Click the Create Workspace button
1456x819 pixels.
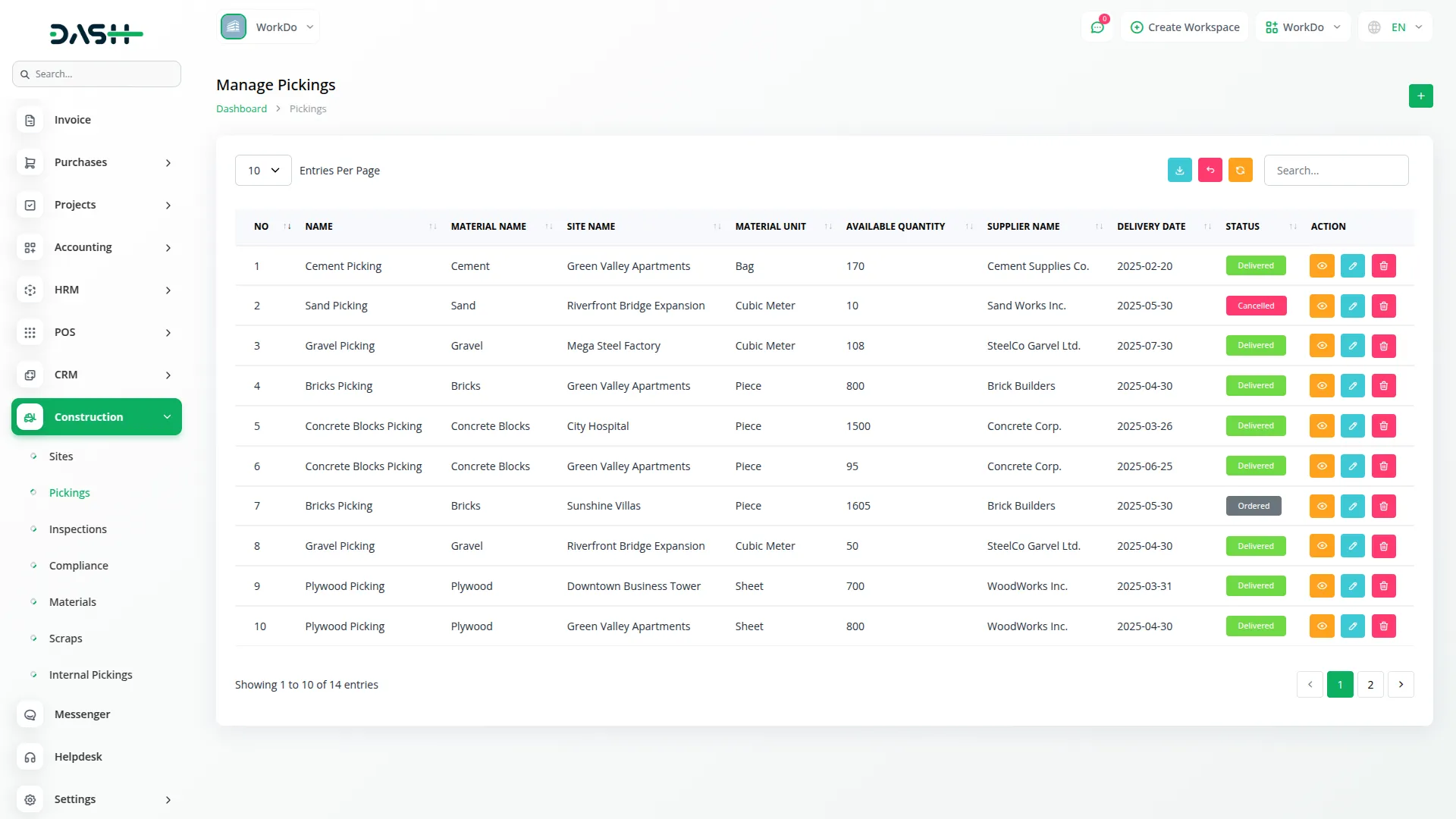(x=1185, y=27)
